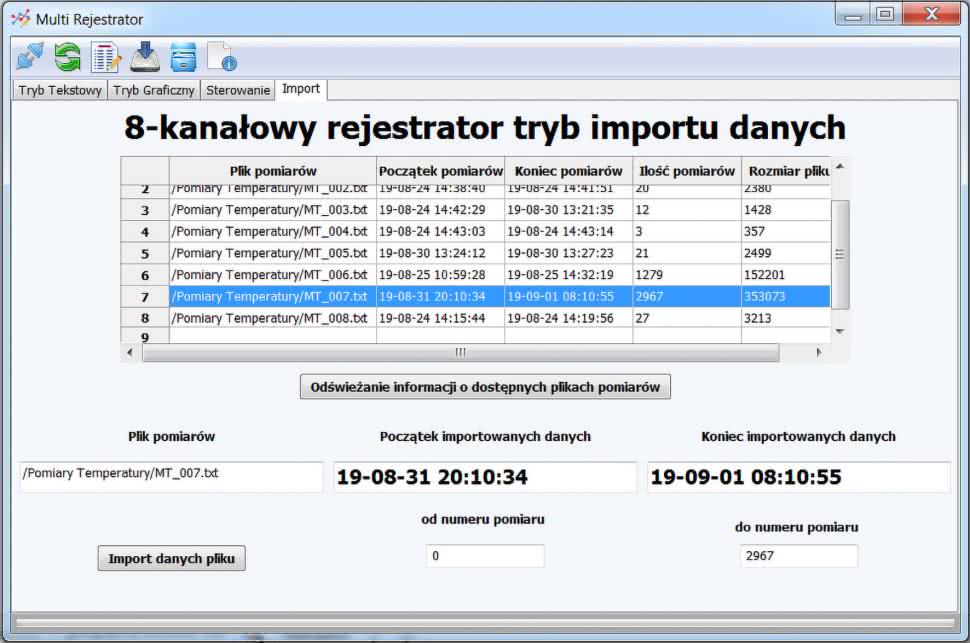Select the Sterowanie tab
970x643 pixels.
(238, 90)
